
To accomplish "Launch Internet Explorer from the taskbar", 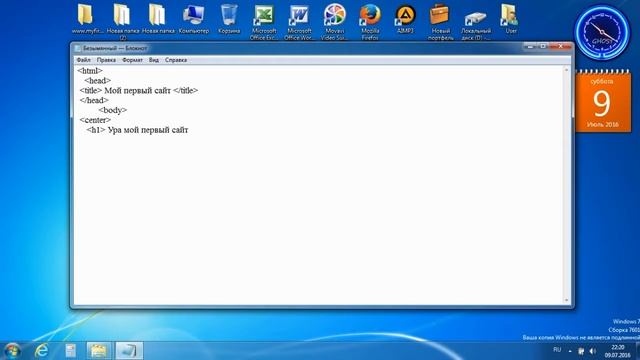I will [x=42, y=351].
